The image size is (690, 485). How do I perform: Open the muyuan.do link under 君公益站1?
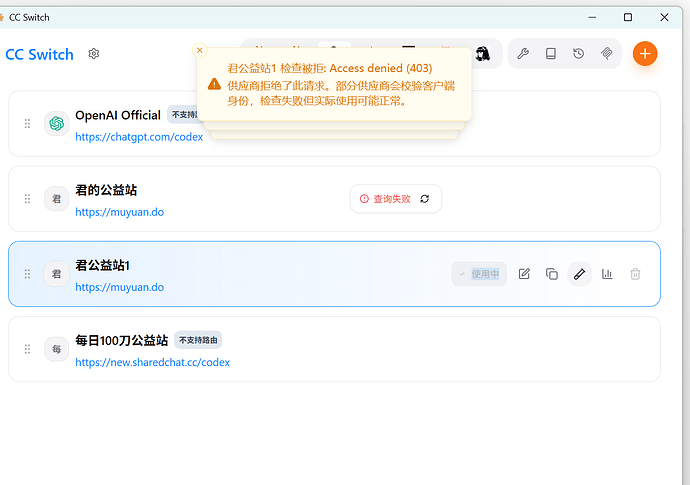pos(120,287)
